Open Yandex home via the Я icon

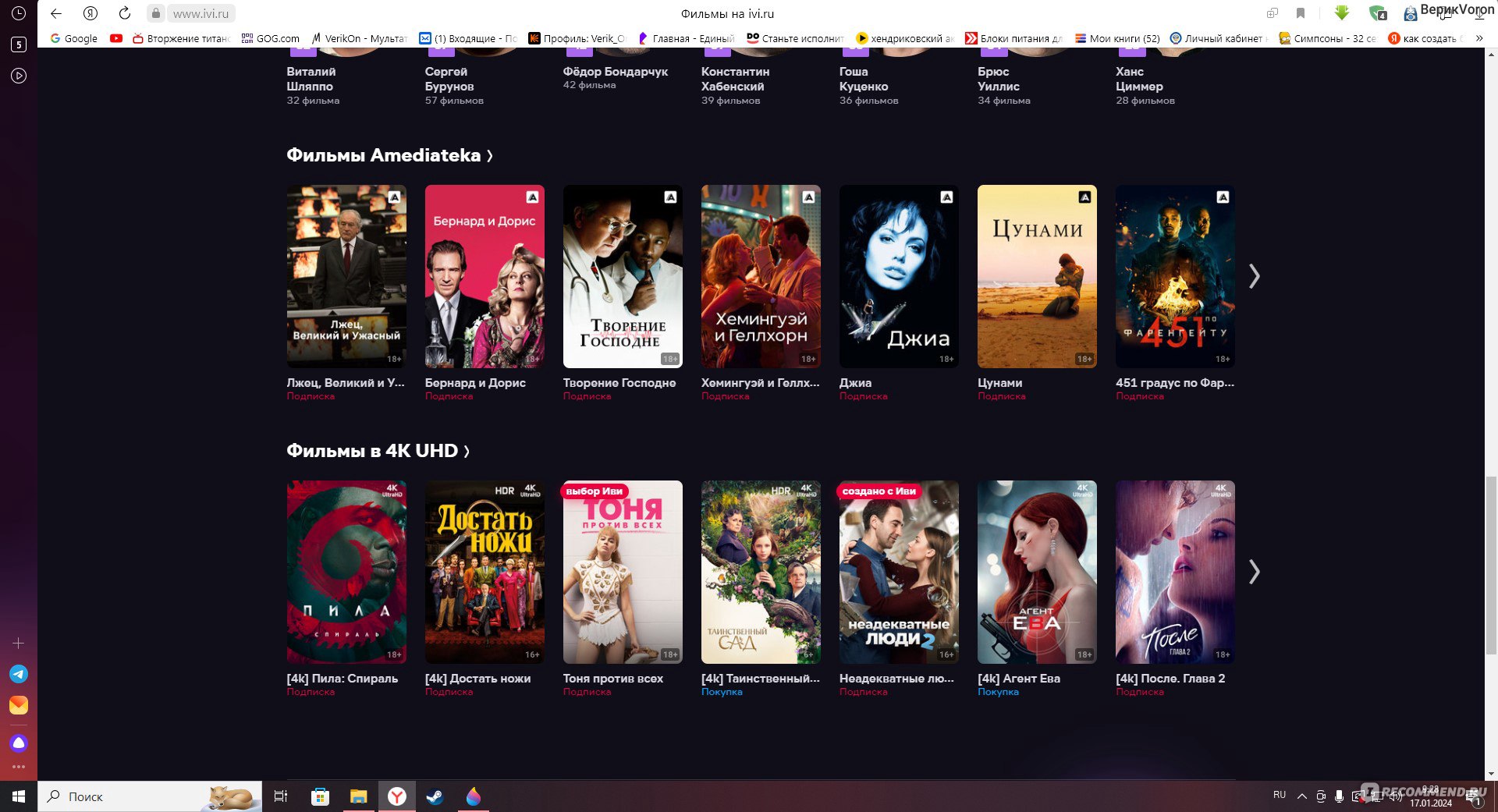pos(91,13)
